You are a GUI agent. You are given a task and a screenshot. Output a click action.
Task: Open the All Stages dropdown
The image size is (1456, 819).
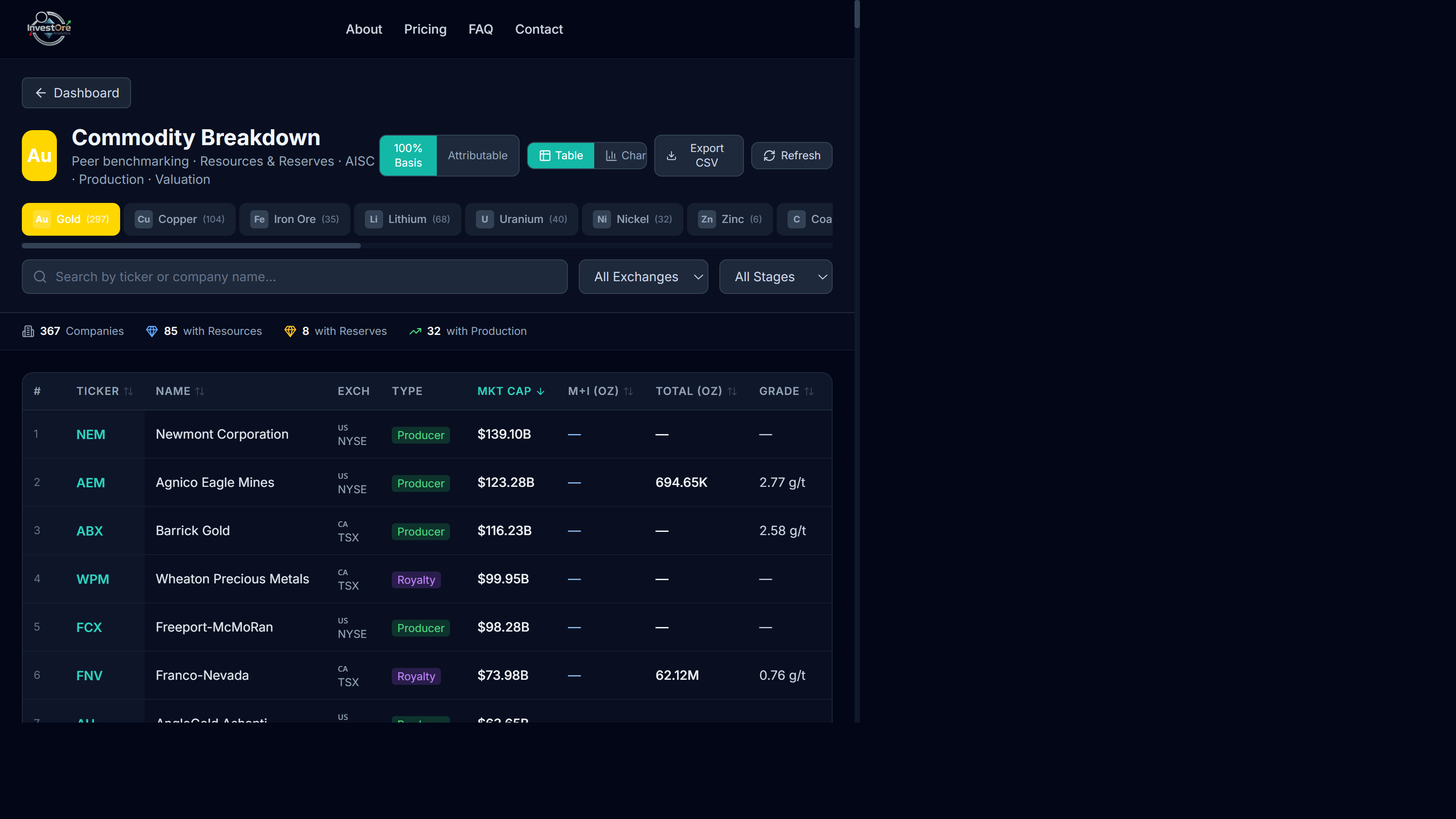tap(775, 277)
